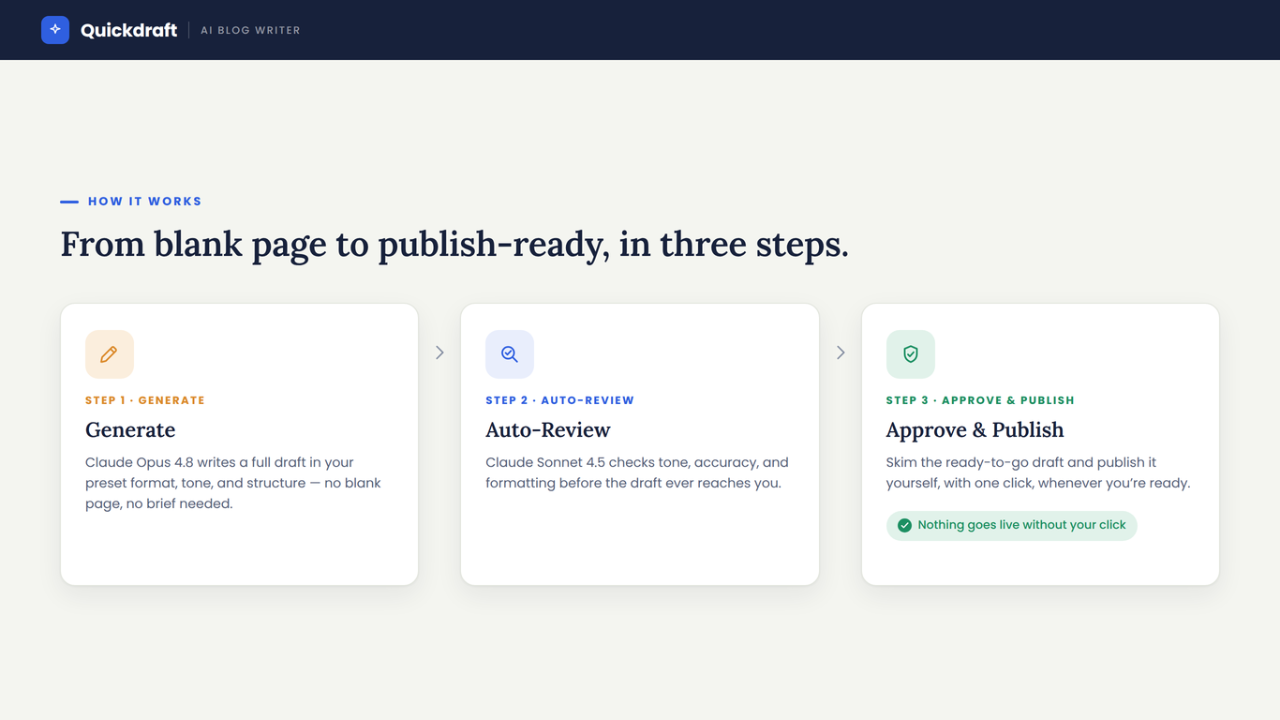Image resolution: width=1280 pixels, height=720 pixels.
Task: Click the orange pencil Generate icon
Action: point(109,354)
